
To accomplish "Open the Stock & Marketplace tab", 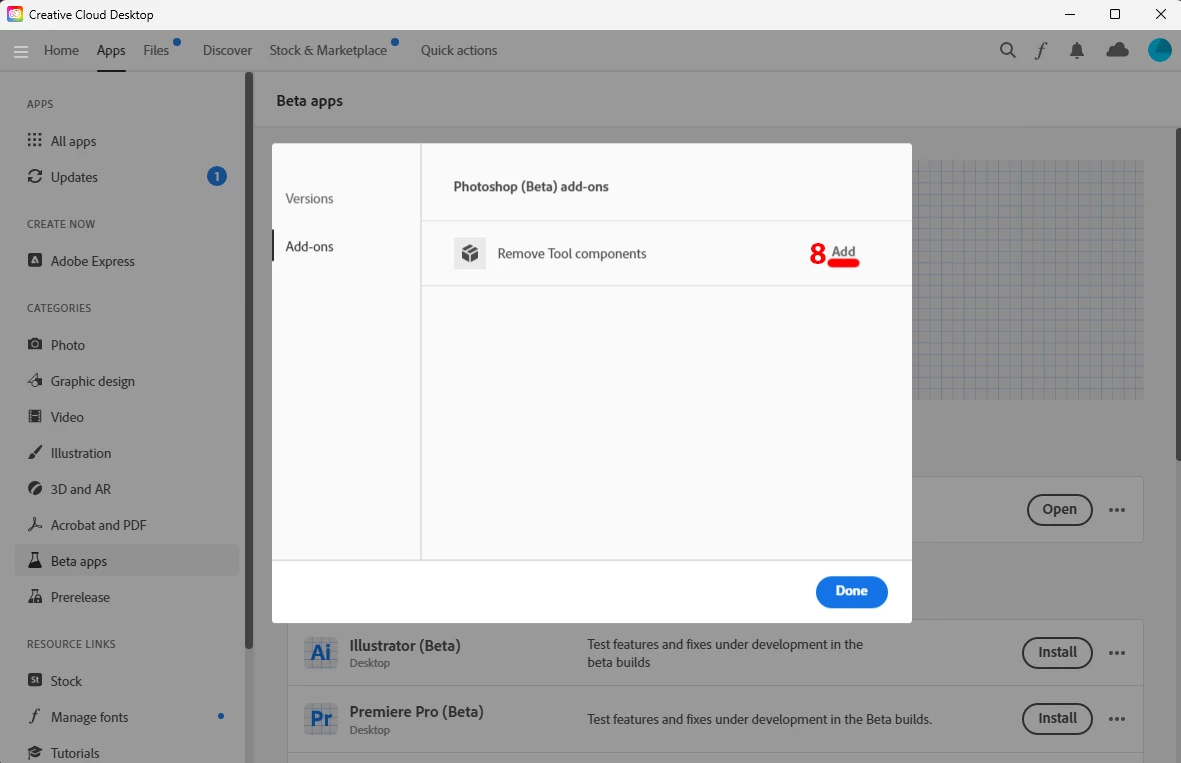I will (328, 50).
